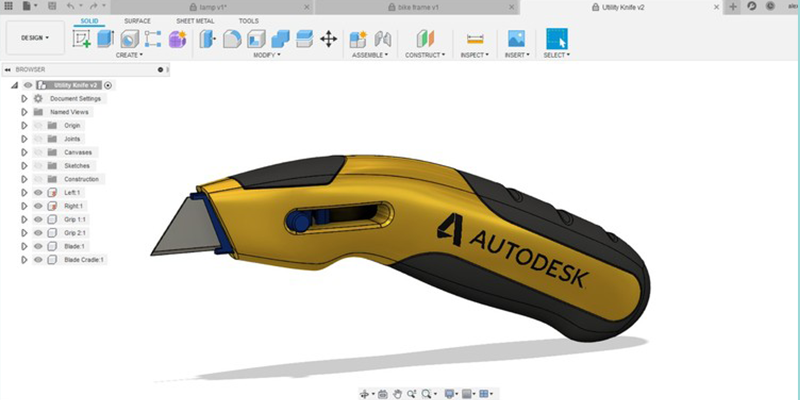Expand the Blade Cradle:1 component

point(24,260)
